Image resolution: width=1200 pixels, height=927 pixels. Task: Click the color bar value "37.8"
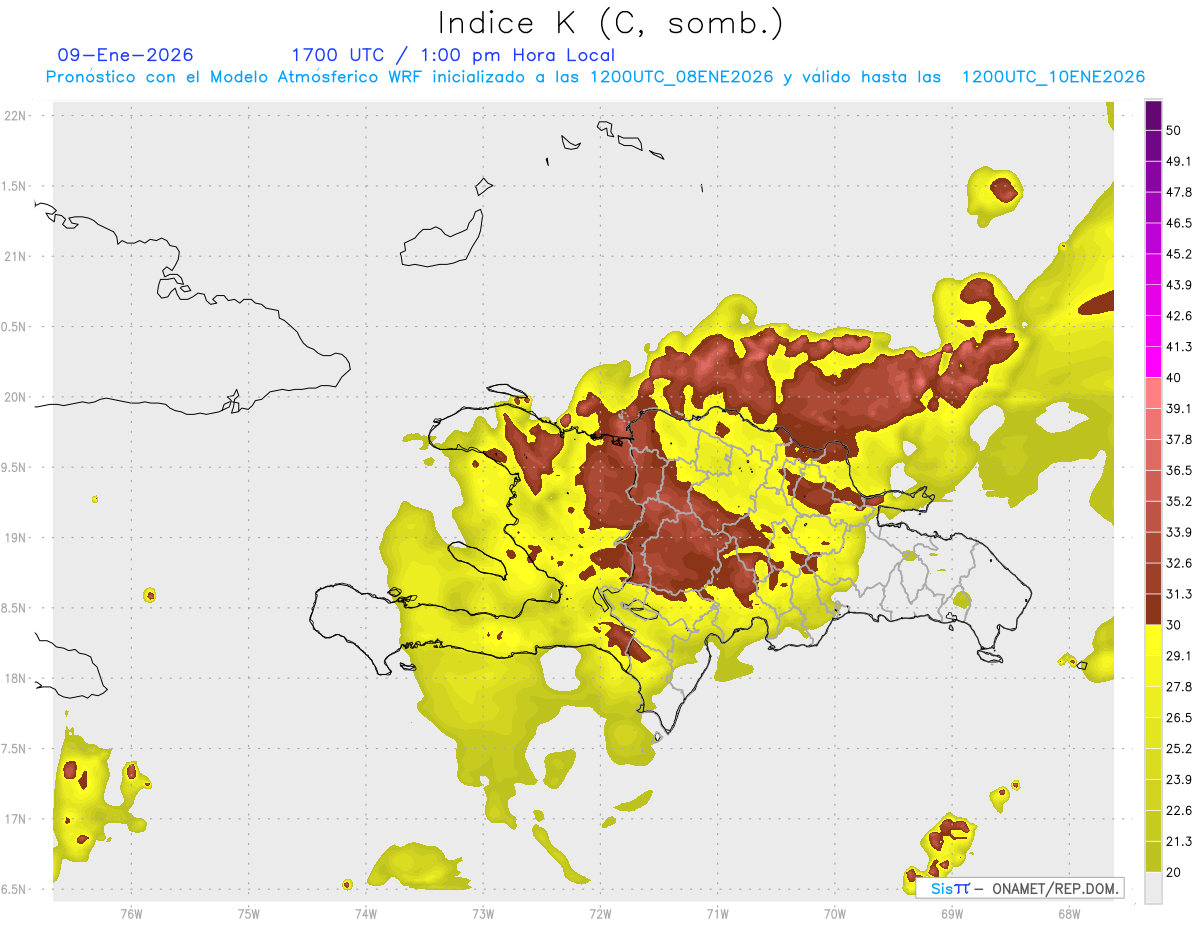[x=1178, y=440]
